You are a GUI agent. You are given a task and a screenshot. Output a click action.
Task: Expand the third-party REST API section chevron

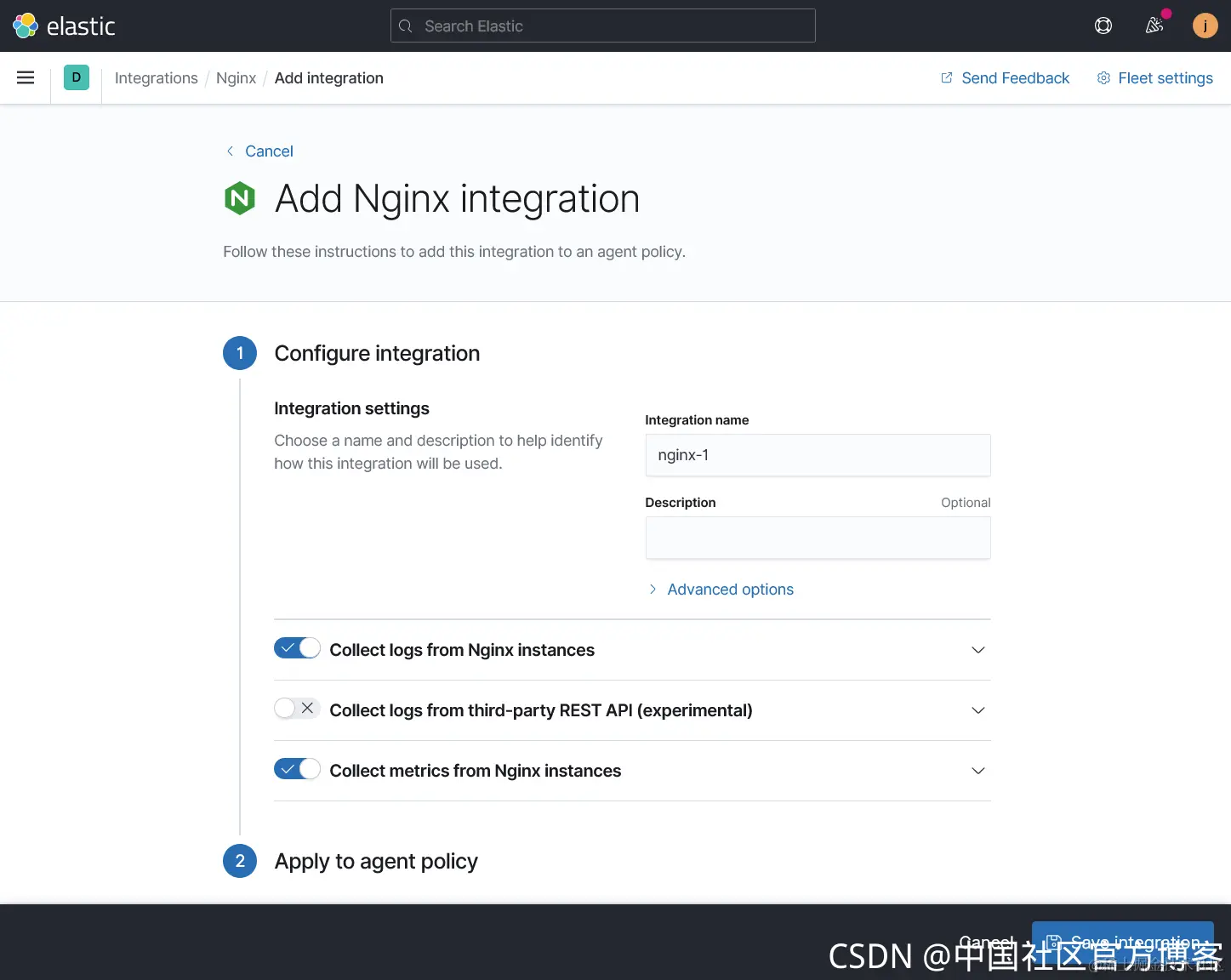[x=978, y=710]
